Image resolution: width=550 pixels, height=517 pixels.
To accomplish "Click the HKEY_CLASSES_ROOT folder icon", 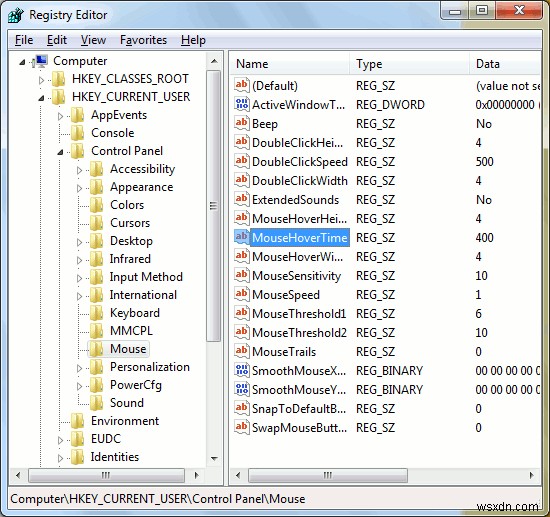I will 59,79.
